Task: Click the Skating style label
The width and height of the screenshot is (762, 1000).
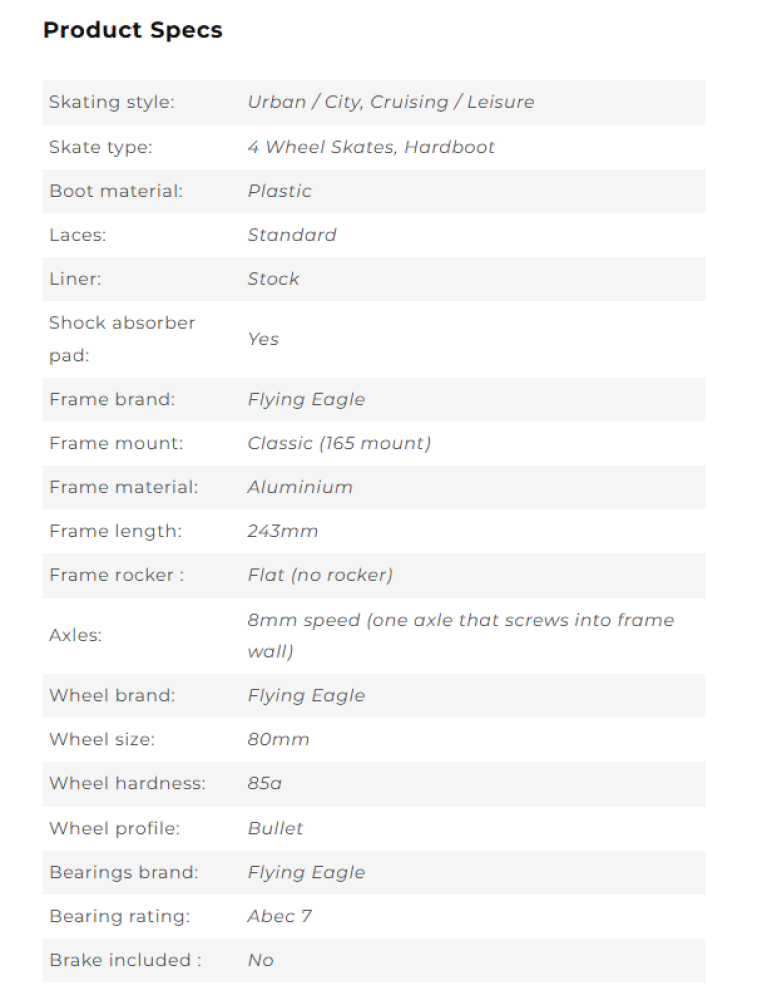Action: (x=110, y=102)
